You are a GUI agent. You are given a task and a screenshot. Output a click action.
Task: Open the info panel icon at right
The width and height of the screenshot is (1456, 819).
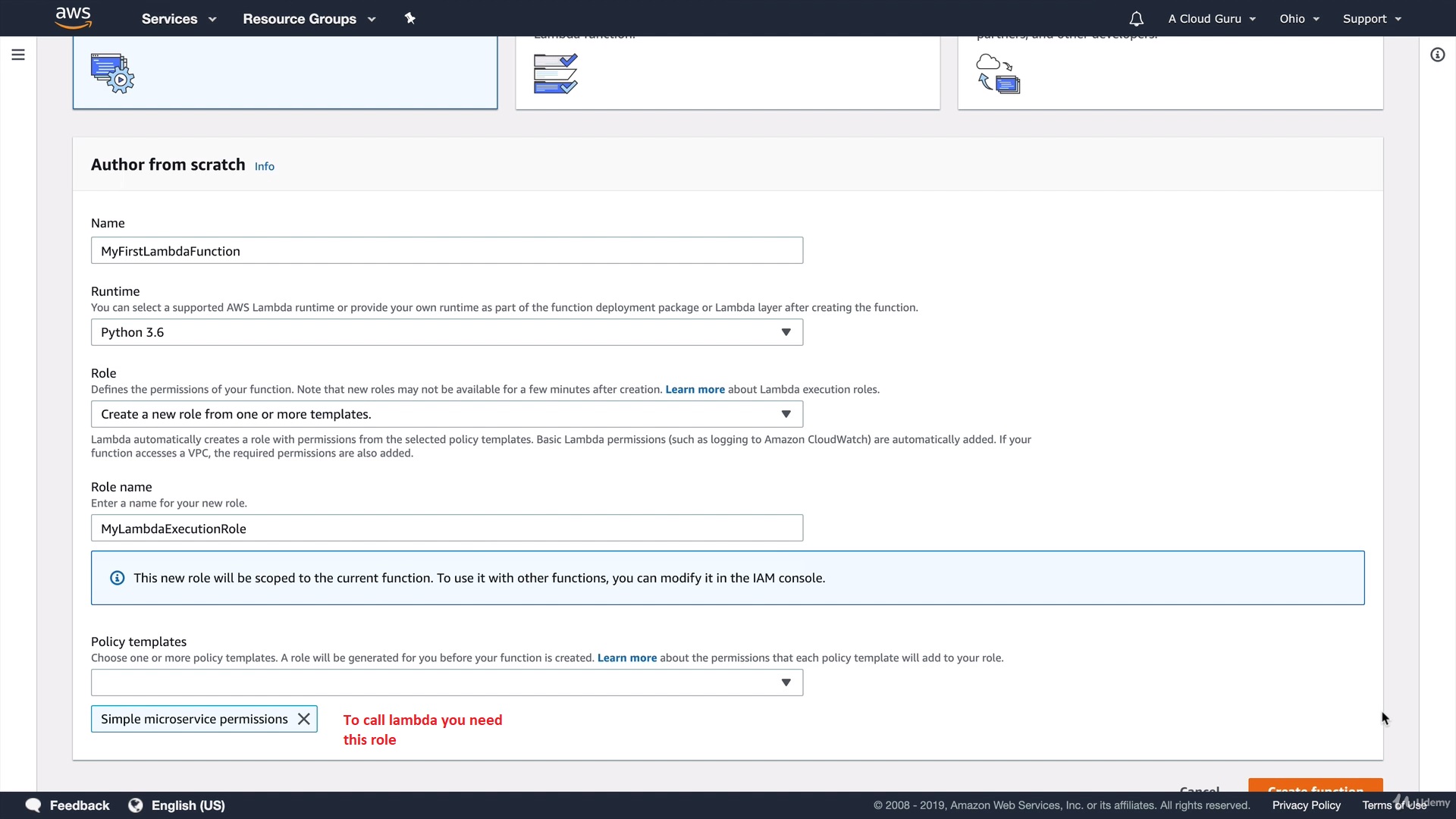(1437, 55)
